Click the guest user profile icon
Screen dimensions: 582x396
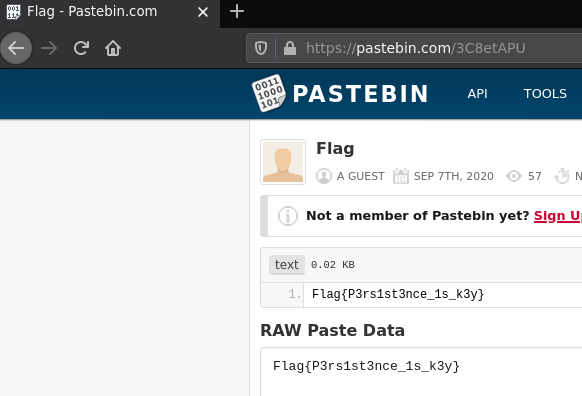pyautogui.click(x=324, y=176)
